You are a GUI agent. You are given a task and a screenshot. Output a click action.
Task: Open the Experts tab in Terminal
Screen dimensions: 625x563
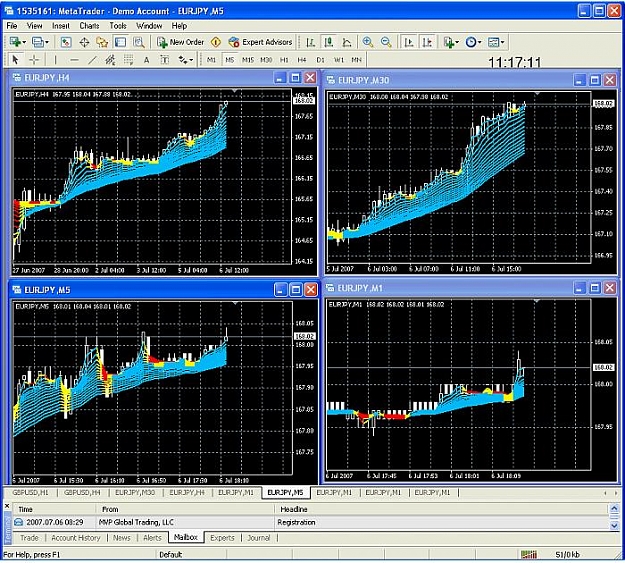point(222,538)
